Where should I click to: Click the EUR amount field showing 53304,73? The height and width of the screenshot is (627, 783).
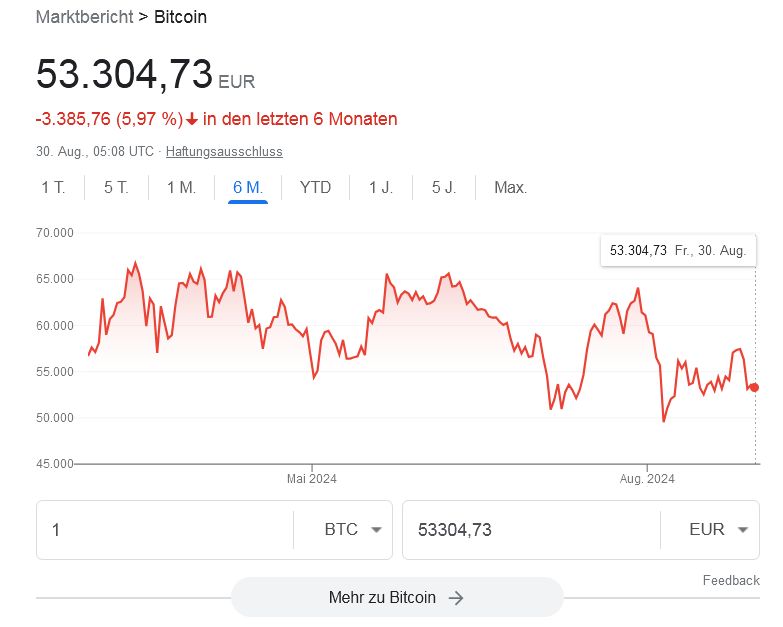530,530
